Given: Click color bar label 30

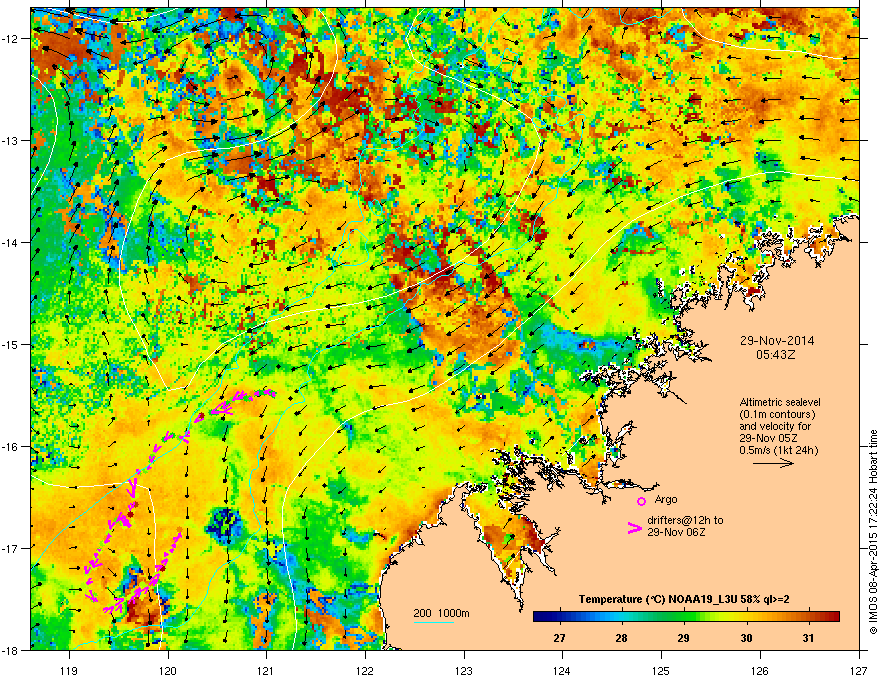Looking at the screenshot, I should tap(746, 638).
